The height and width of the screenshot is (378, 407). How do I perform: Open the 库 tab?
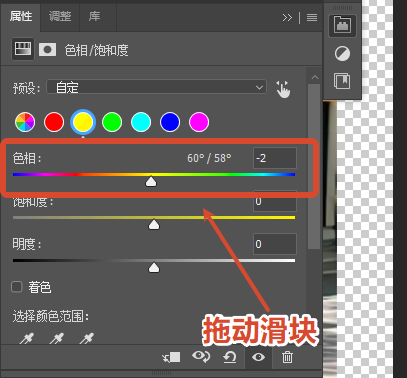95,16
